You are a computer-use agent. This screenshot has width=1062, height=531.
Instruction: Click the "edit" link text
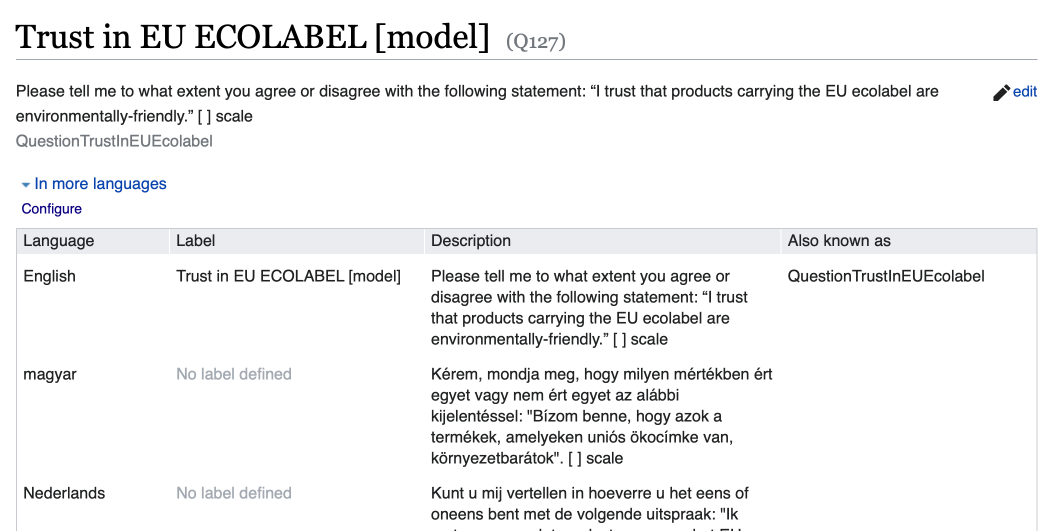tap(1025, 92)
